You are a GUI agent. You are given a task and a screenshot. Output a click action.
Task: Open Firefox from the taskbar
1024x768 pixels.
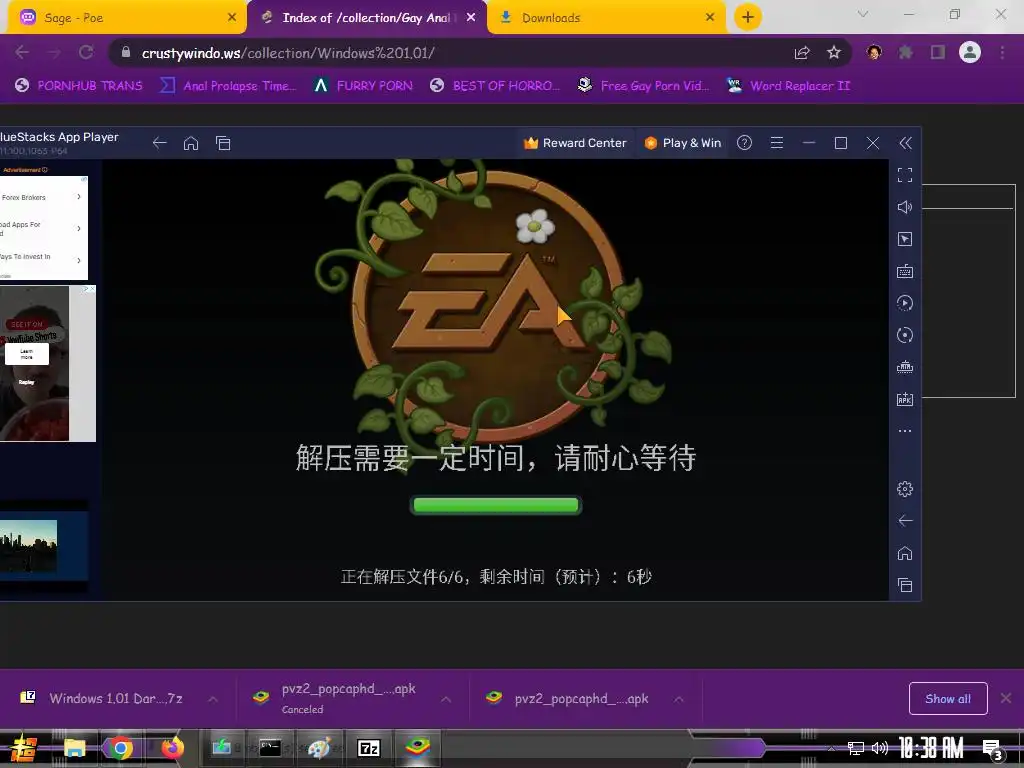pos(172,748)
